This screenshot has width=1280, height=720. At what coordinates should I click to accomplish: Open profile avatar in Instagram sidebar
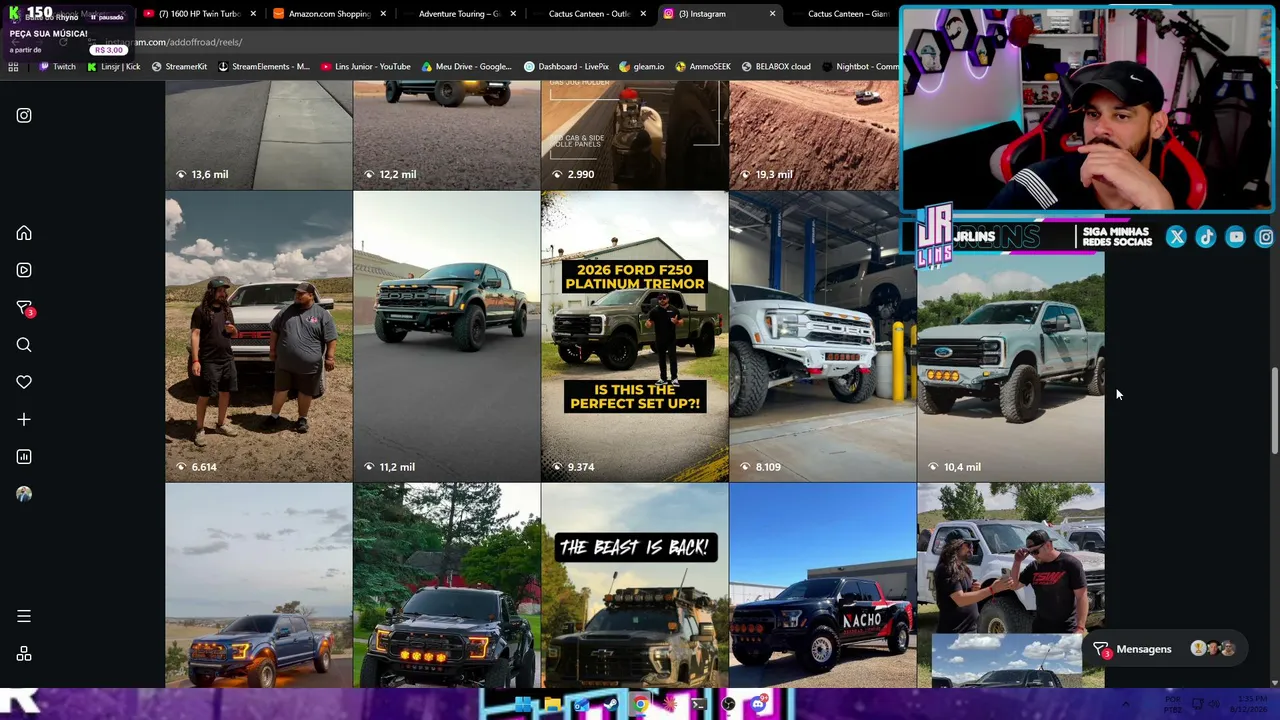point(24,494)
